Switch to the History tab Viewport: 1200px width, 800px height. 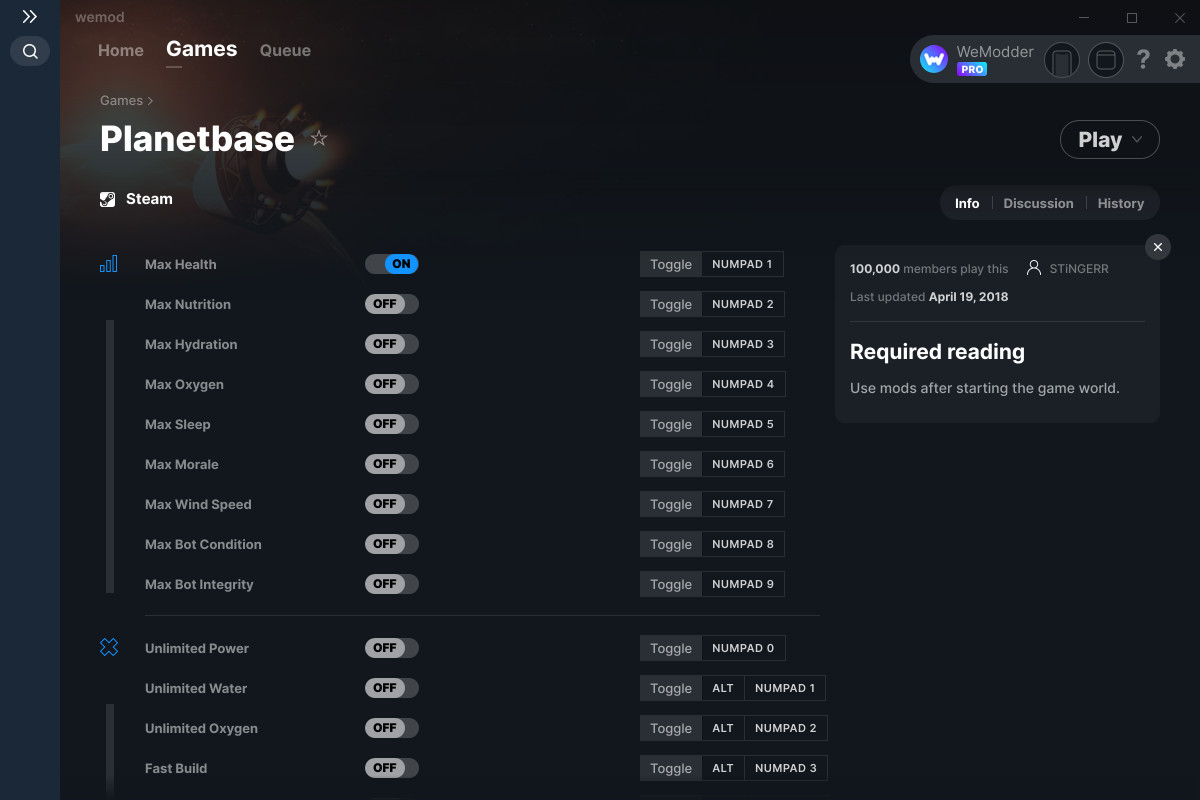(1121, 203)
